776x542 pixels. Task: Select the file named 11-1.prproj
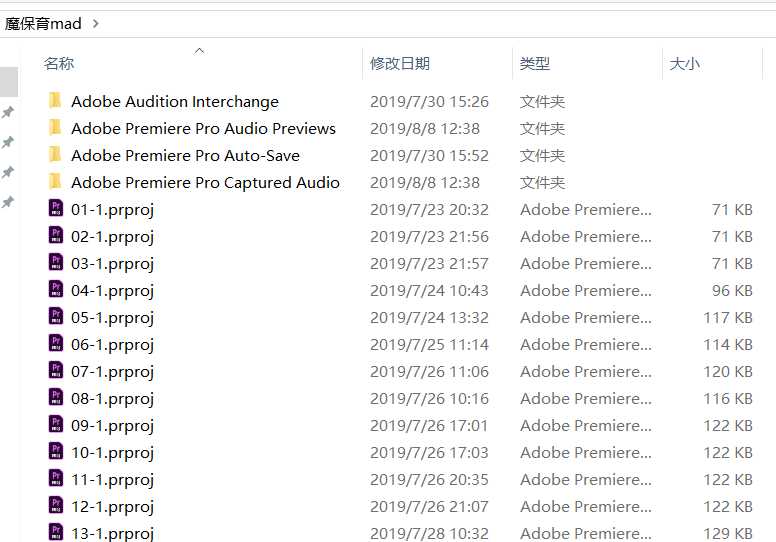(112, 480)
